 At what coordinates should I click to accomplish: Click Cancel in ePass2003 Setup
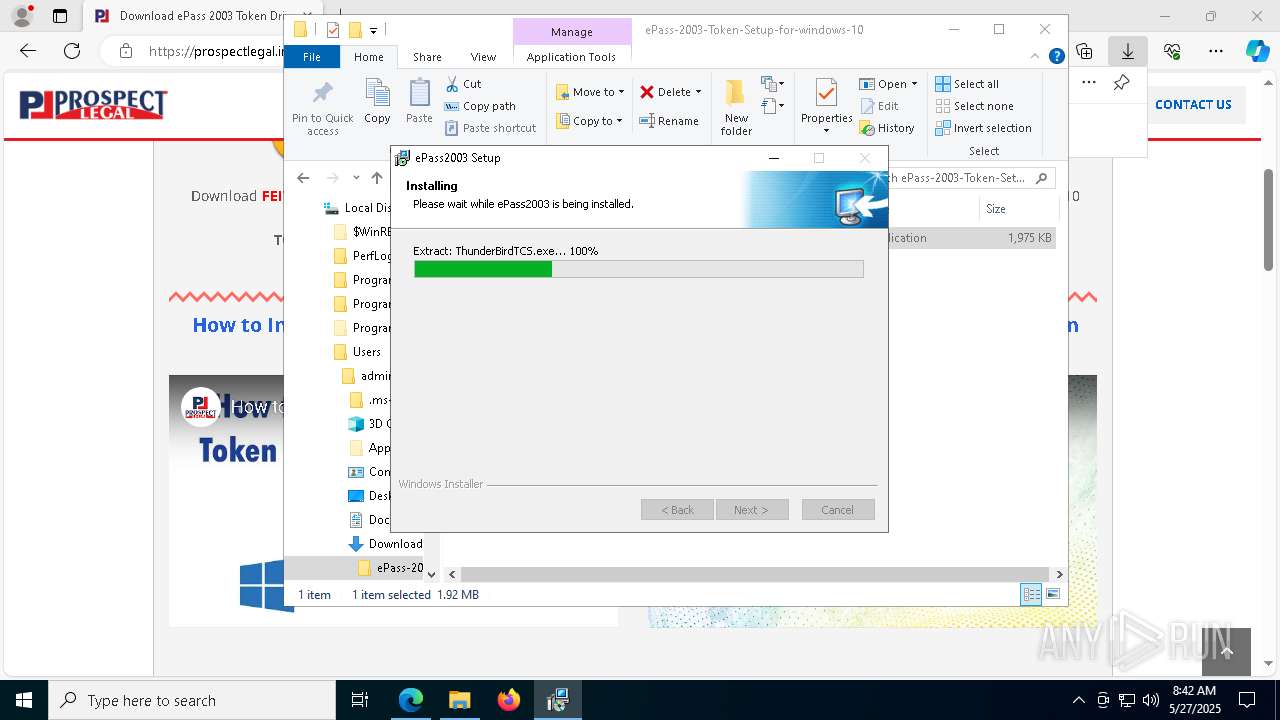pos(838,510)
